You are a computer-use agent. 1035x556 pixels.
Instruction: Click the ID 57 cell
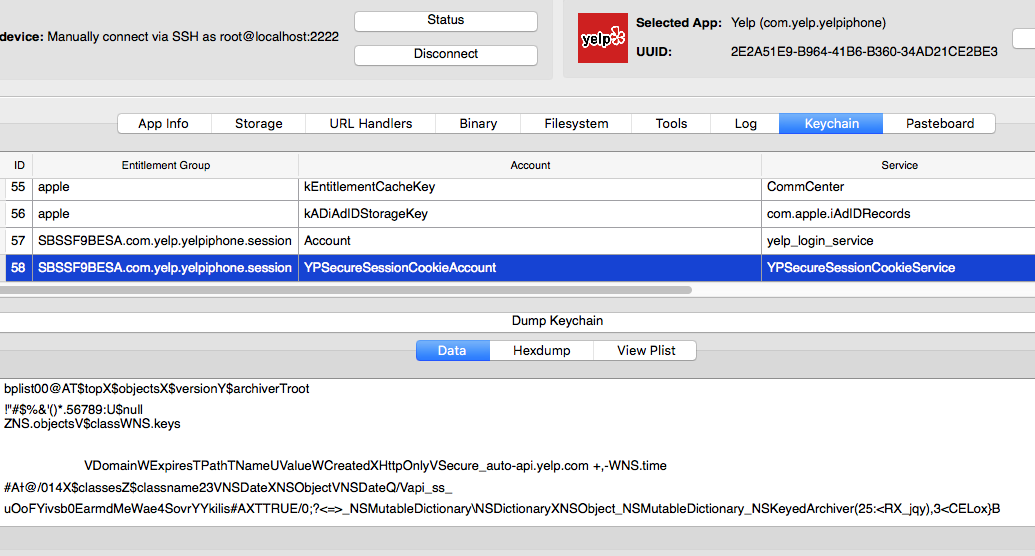[x=18, y=241]
